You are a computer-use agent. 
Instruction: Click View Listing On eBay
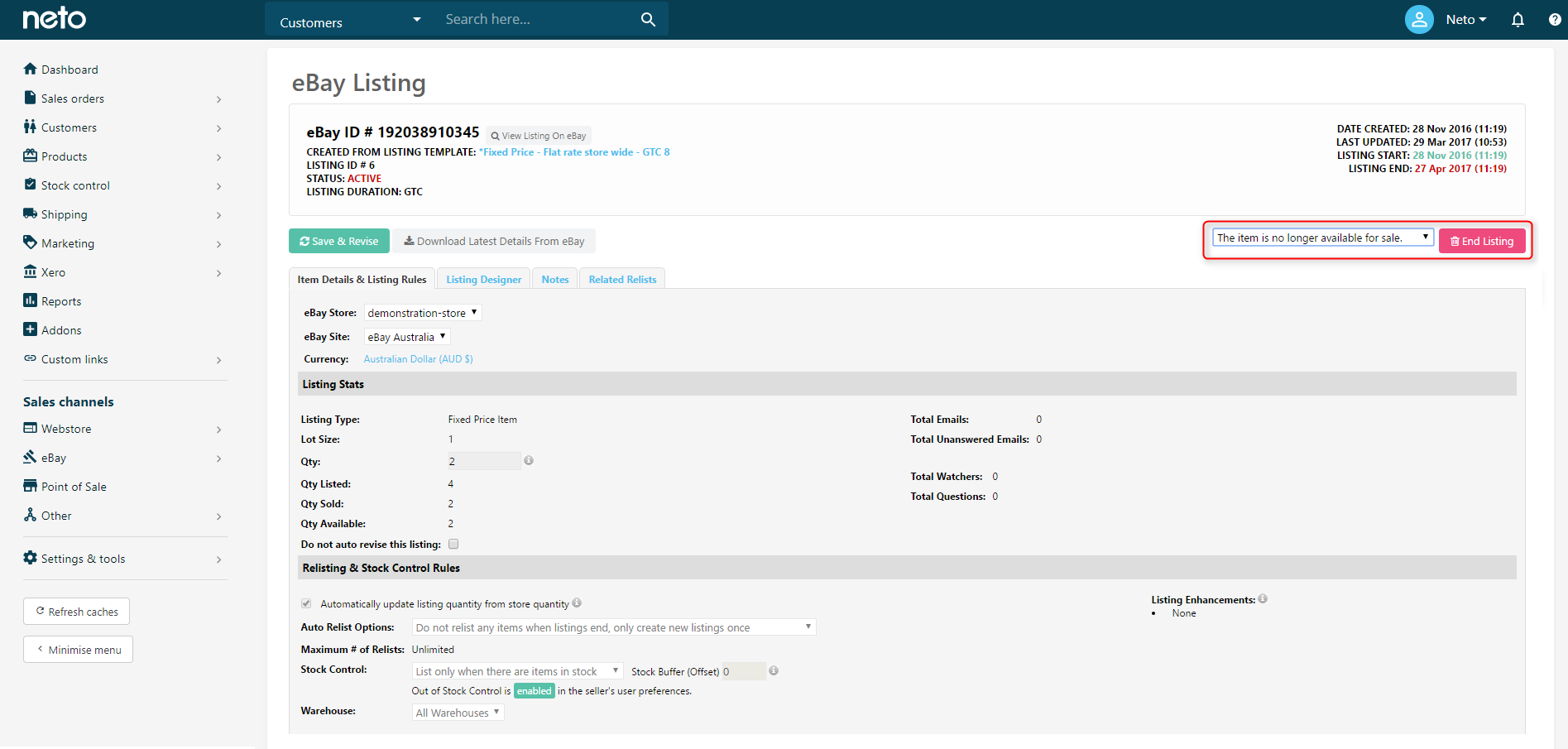tap(538, 136)
